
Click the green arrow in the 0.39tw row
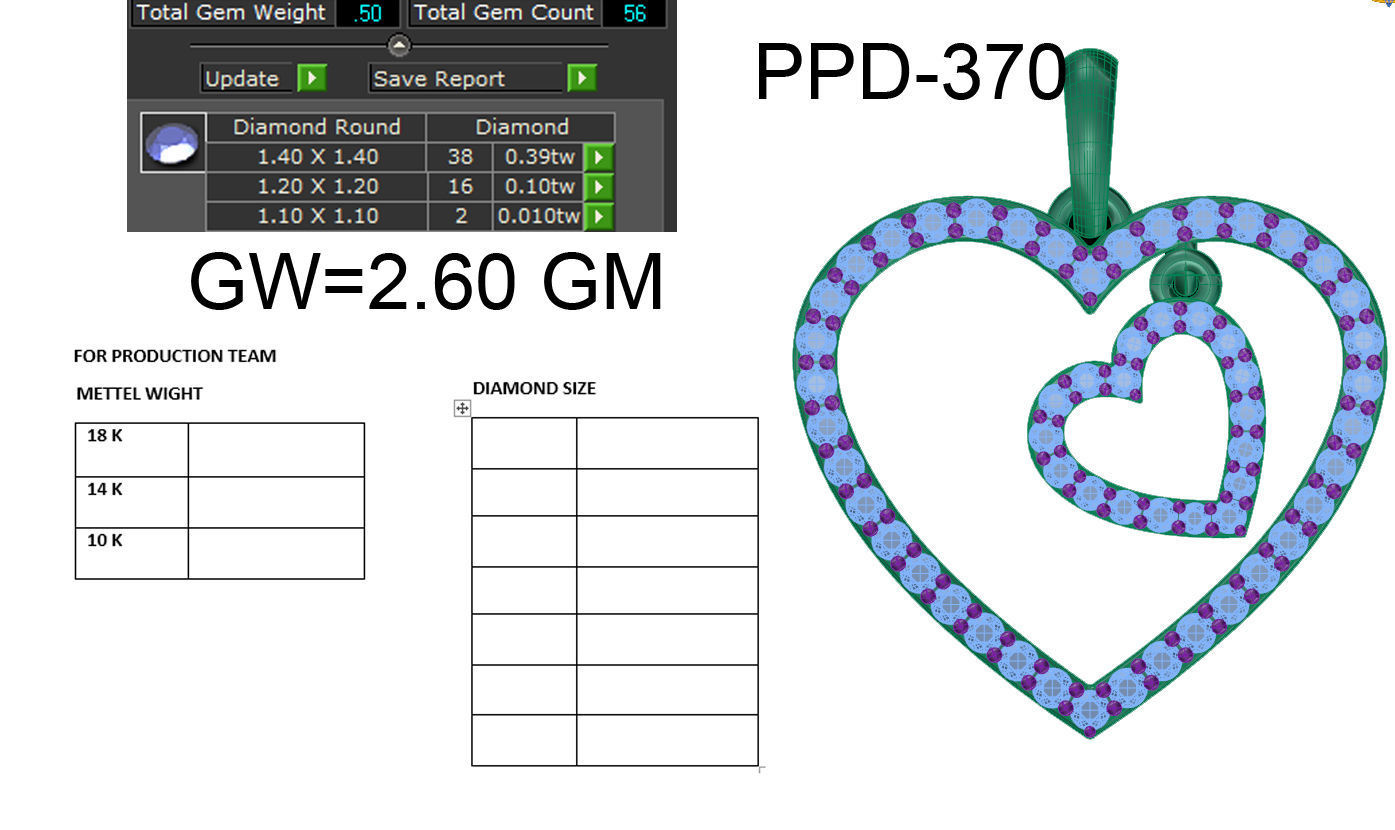coord(597,157)
